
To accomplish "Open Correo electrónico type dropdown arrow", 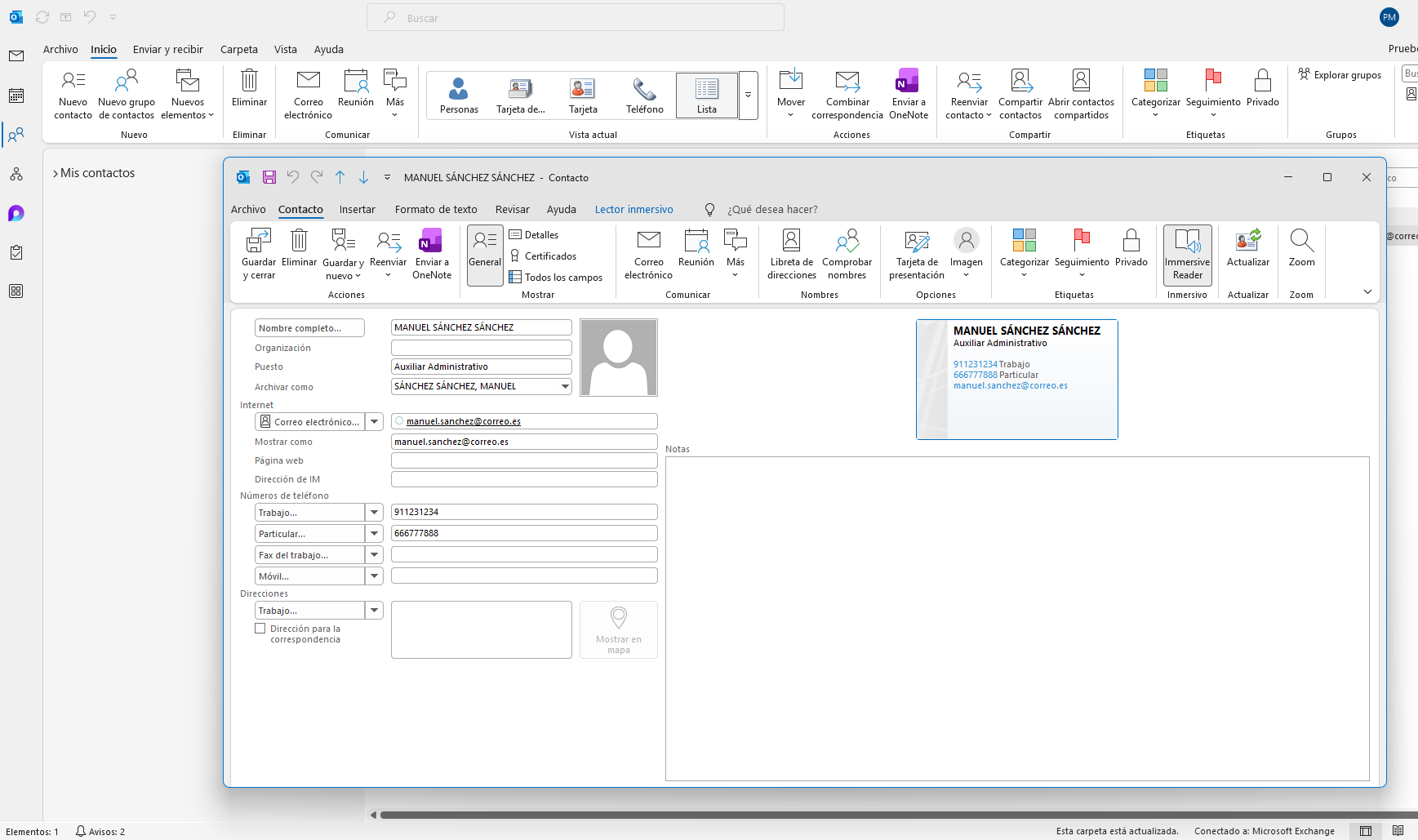I will coord(374,422).
